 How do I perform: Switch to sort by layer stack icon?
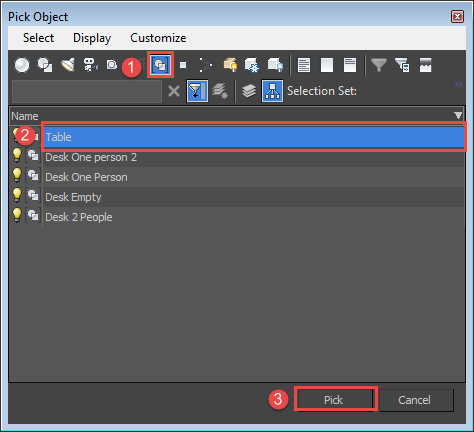(x=249, y=91)
